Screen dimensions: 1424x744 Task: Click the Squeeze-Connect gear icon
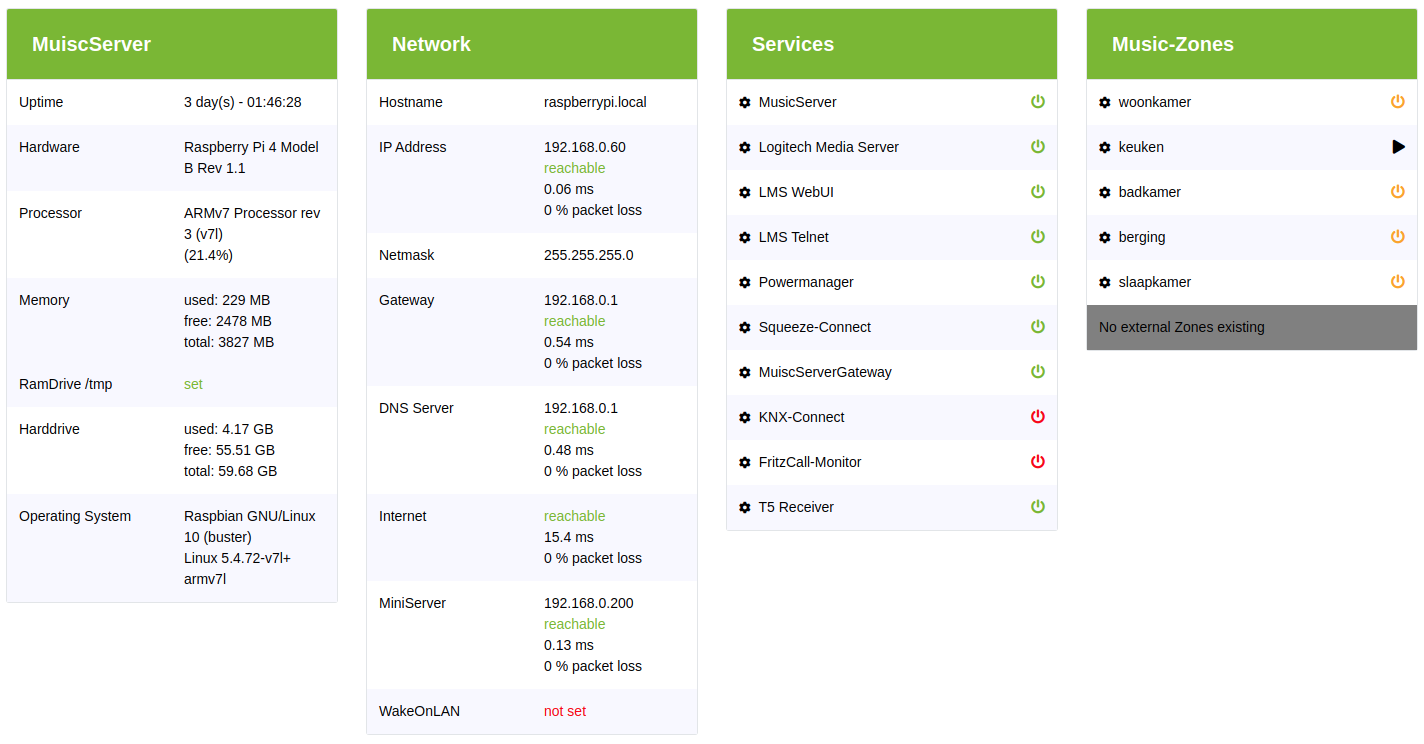point(745,327)
